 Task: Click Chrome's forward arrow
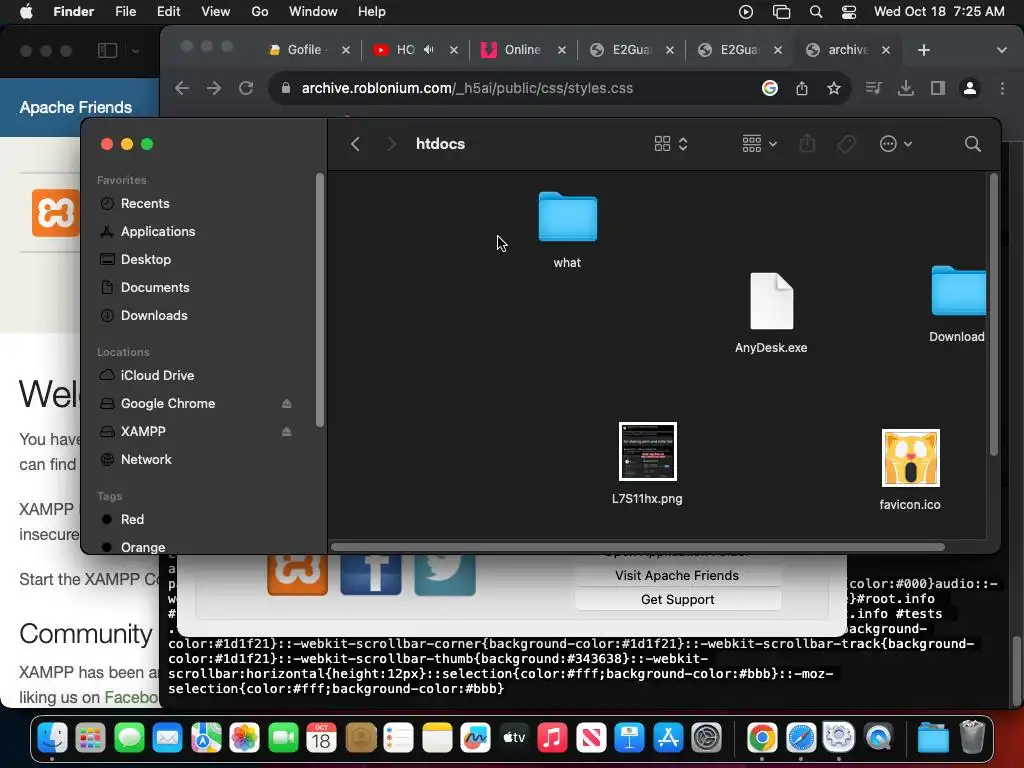[x=214, y=88]
